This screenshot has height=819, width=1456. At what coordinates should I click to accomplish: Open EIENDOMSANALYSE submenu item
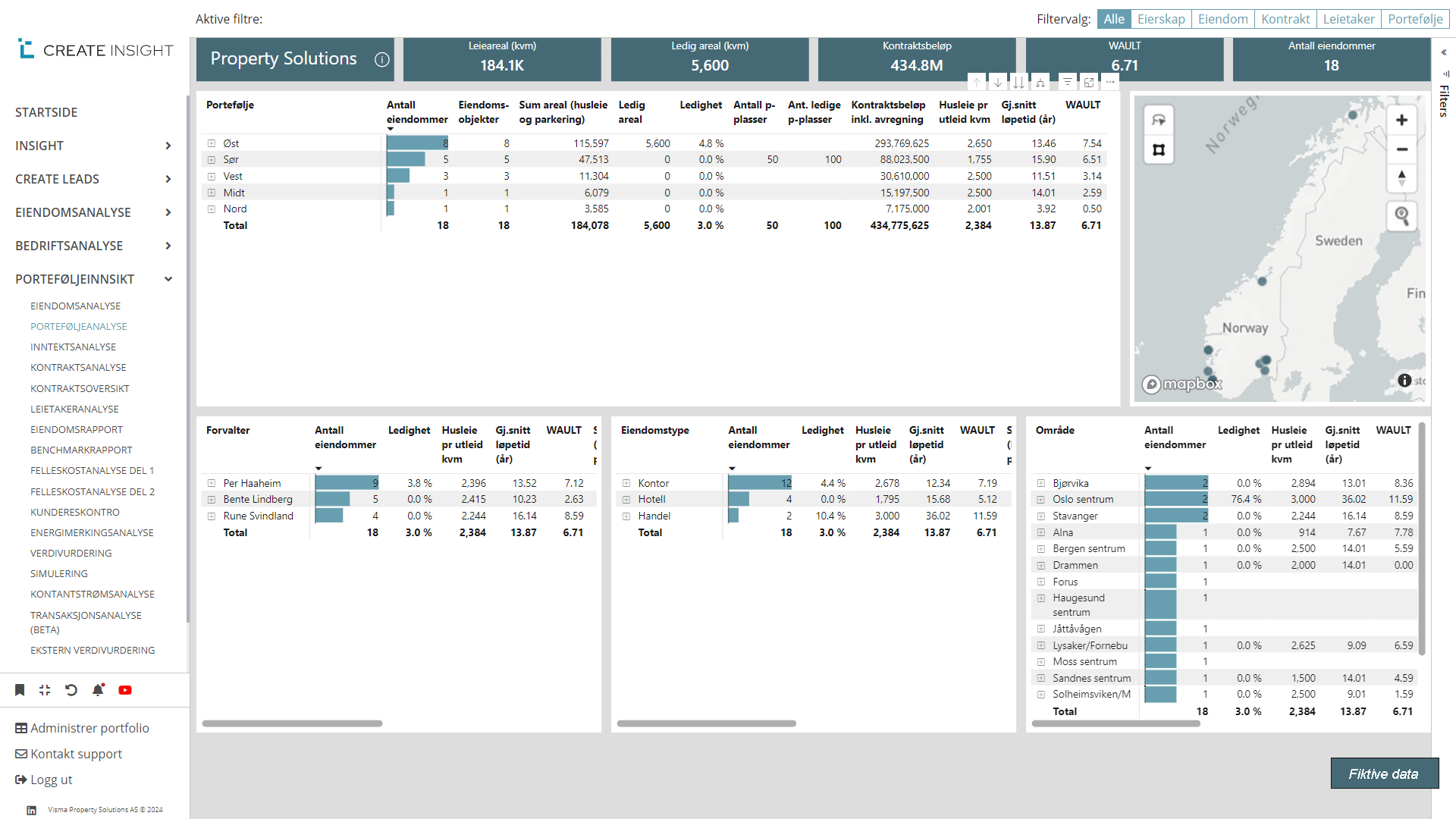tap(76, 306)
